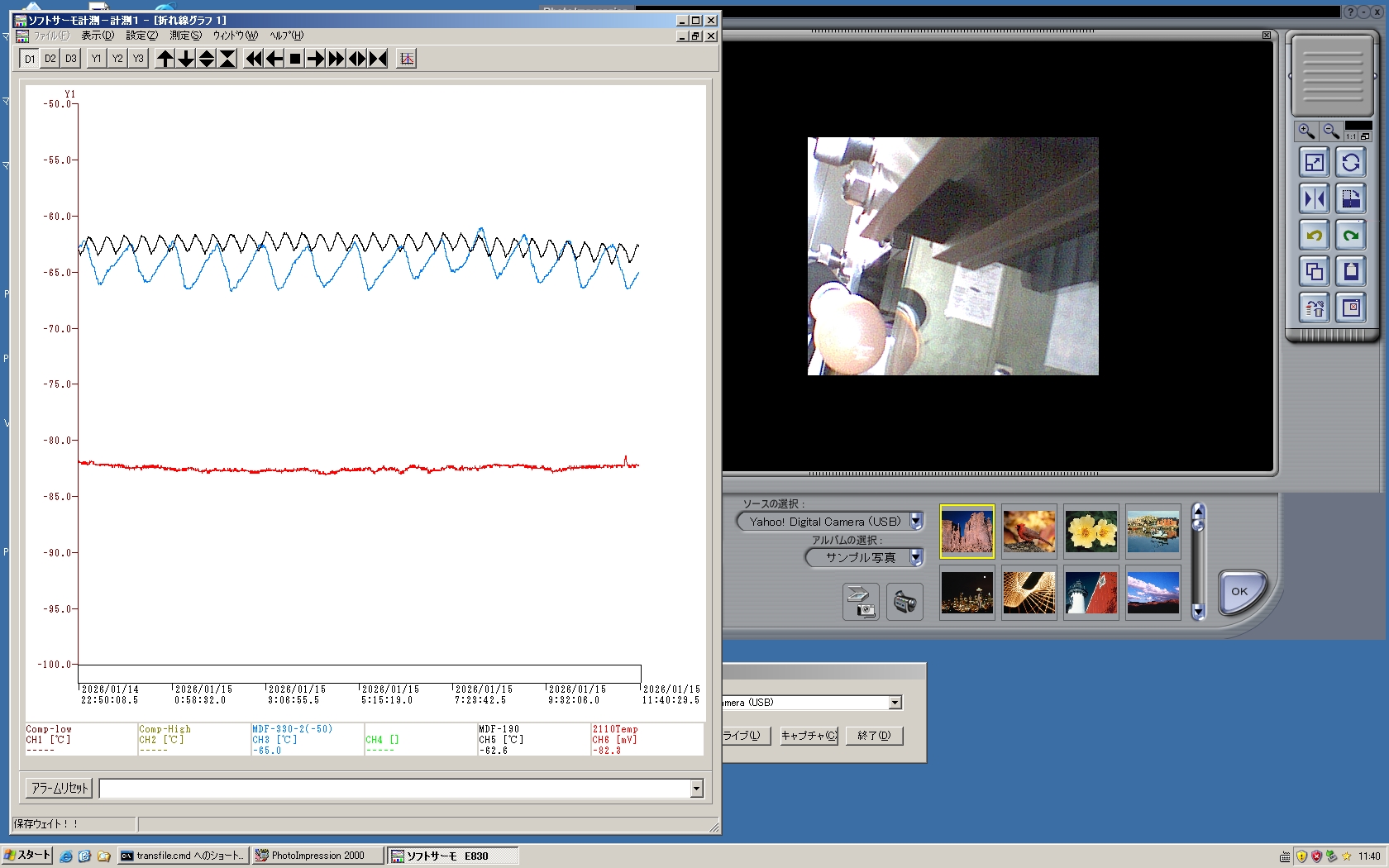Click the zoom in magnifier icon
Image resolution: width=1389 pixels, height=868 pixels.
click(x=1306, y=131)
